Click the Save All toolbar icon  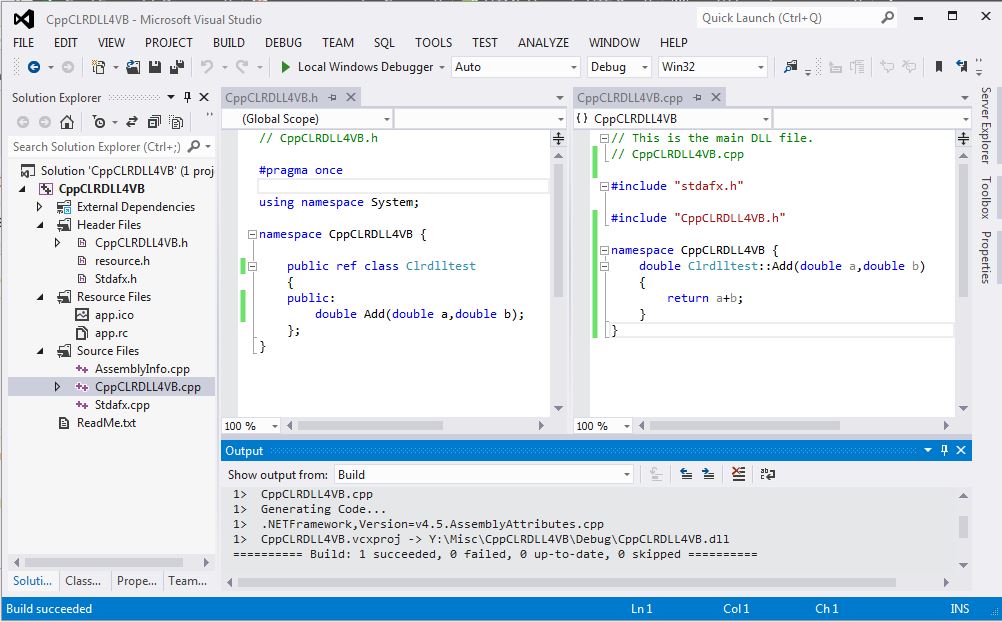coord(176,66)
